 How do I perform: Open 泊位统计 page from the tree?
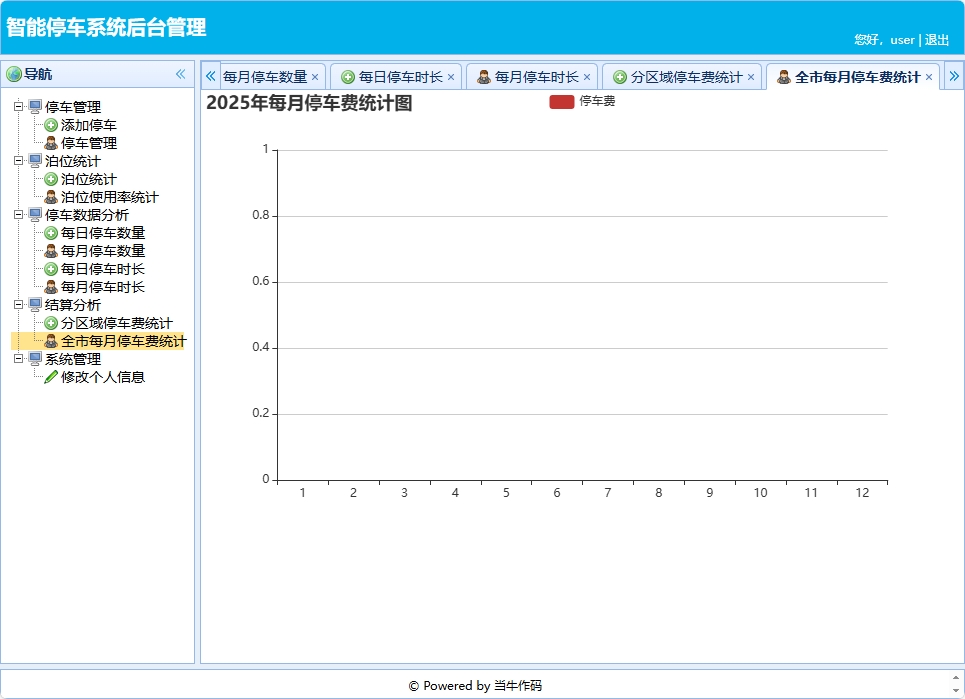pos(88,179)
